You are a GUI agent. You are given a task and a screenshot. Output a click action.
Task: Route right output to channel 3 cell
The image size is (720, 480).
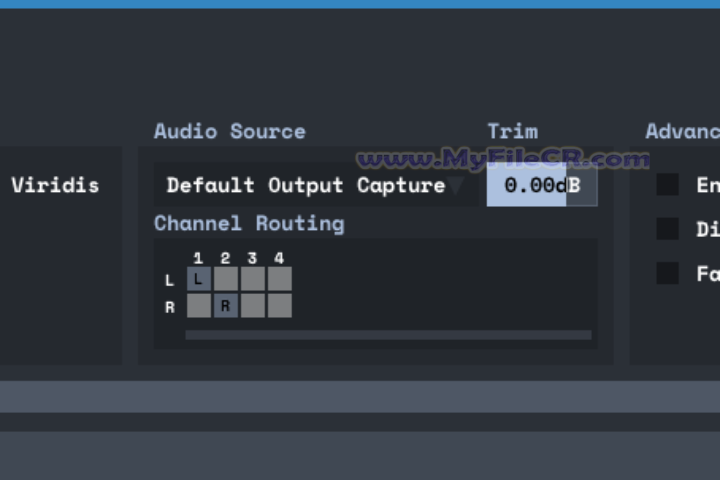(x=252, y=306)
